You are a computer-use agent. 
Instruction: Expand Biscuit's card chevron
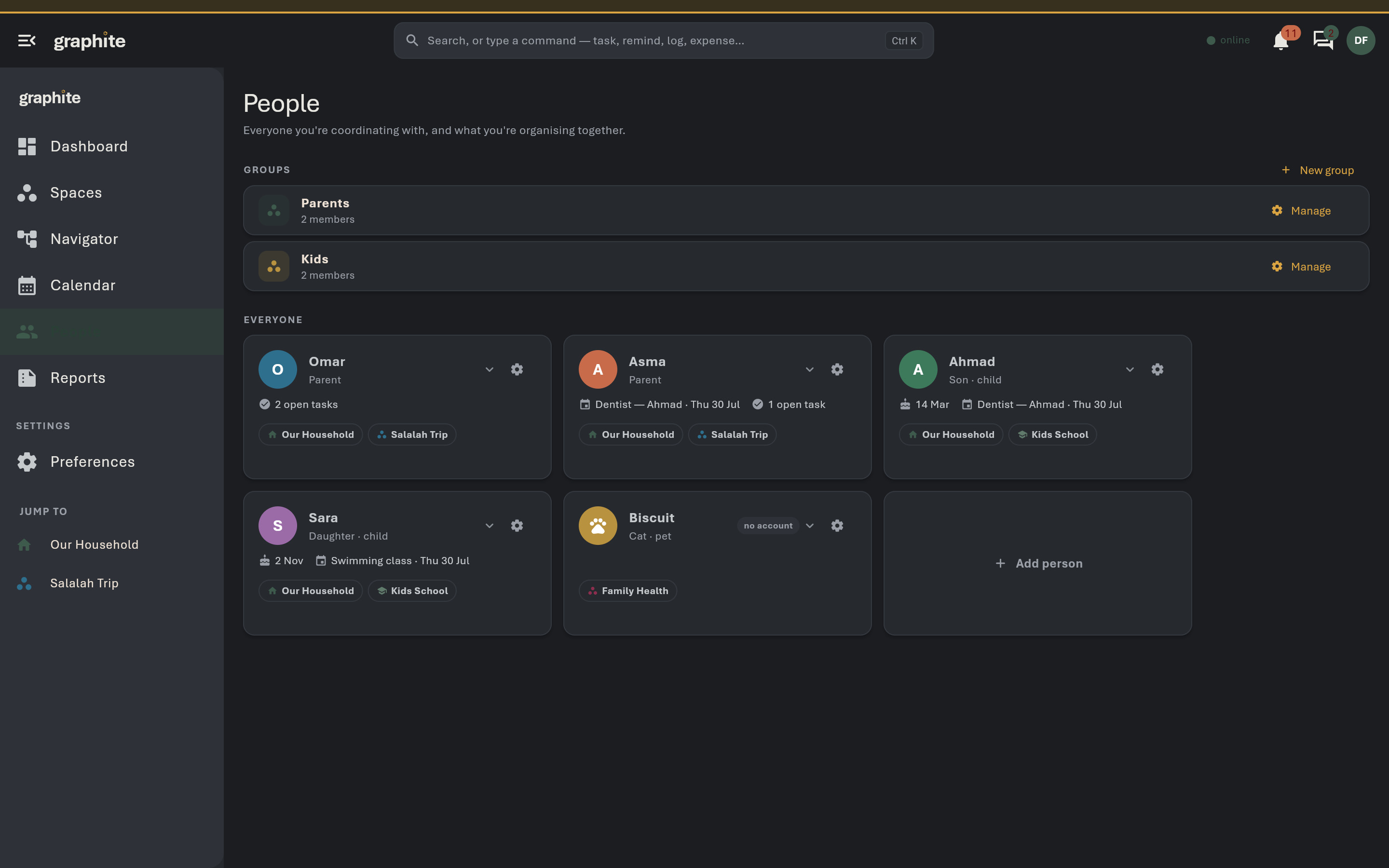(x=810, y=525)
